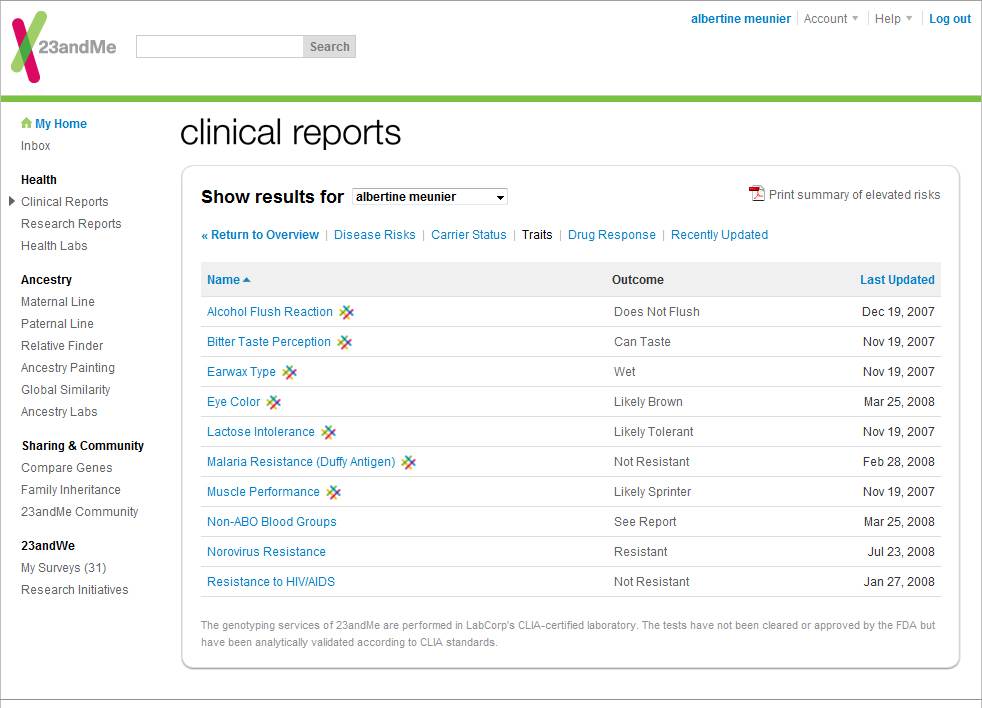The width and height of the screenshot is (982, 708).
Task: Open the Malaria Resistance (Duffy Antigen) report
Action: 301,462
